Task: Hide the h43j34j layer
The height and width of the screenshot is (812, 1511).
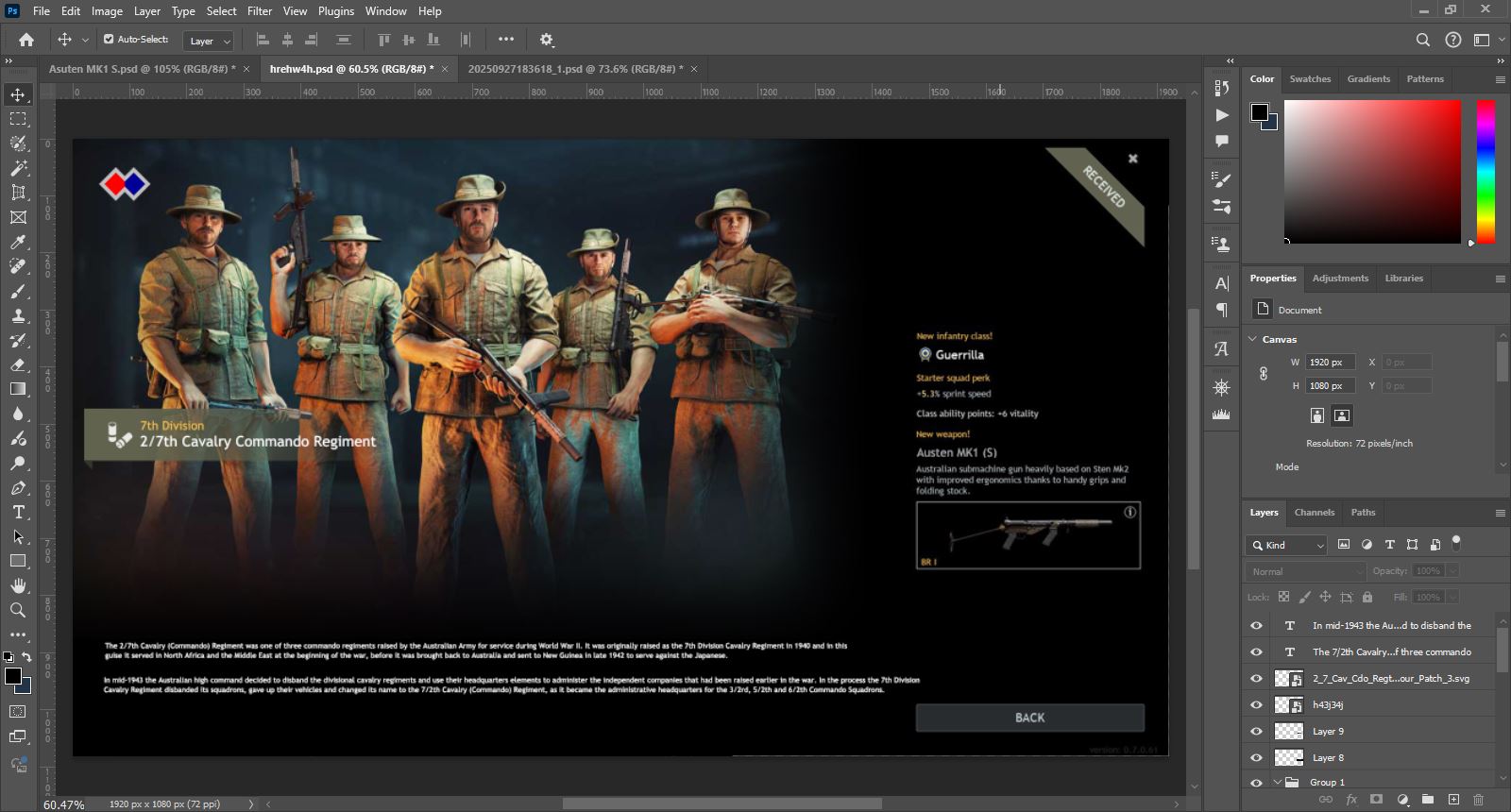Action: tap(1256, 704)
